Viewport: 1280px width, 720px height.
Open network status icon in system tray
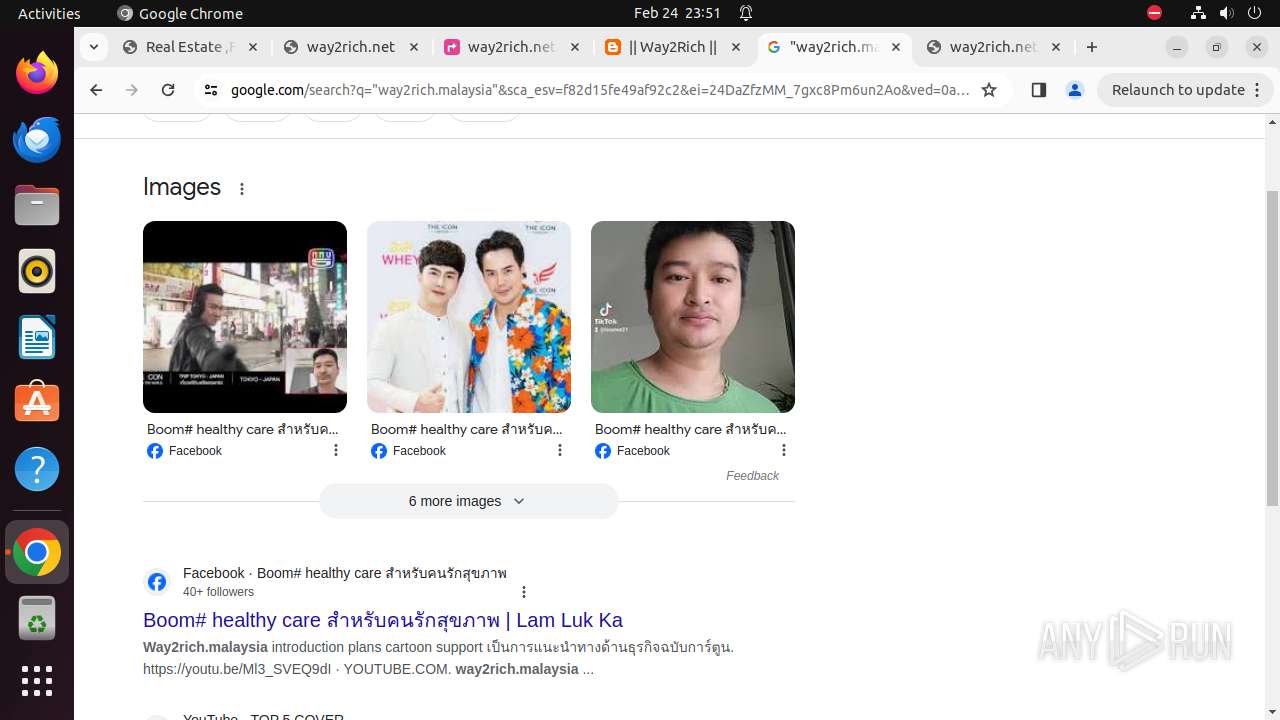click(x=1198, y=13)
